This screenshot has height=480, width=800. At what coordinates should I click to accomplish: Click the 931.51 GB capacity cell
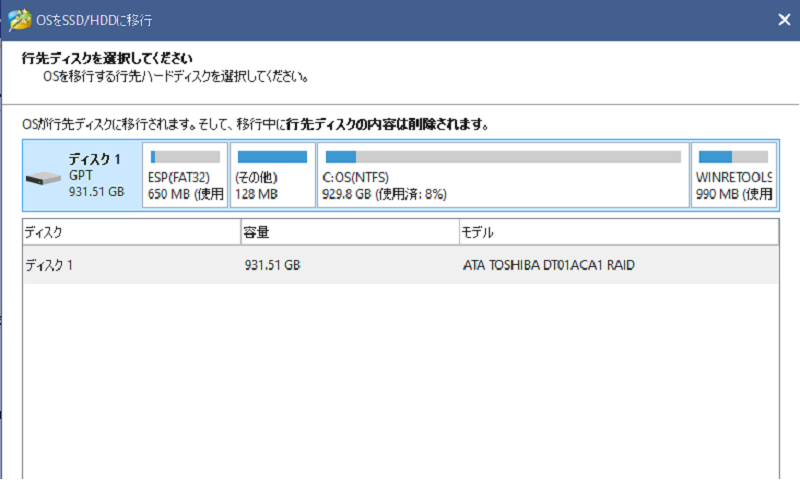point(272,265)
